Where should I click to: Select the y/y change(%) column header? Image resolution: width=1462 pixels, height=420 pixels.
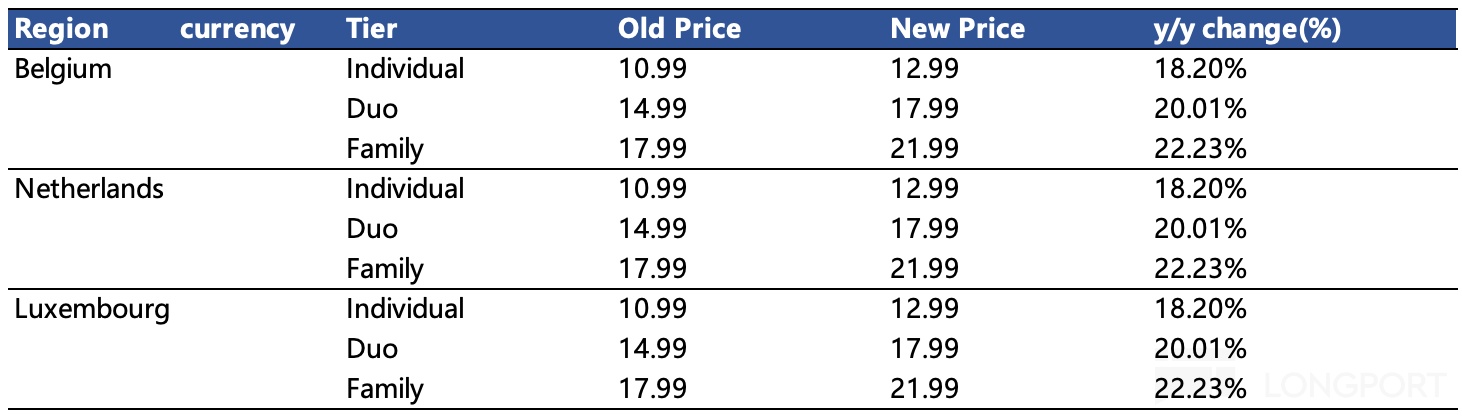pos(1246,29)
